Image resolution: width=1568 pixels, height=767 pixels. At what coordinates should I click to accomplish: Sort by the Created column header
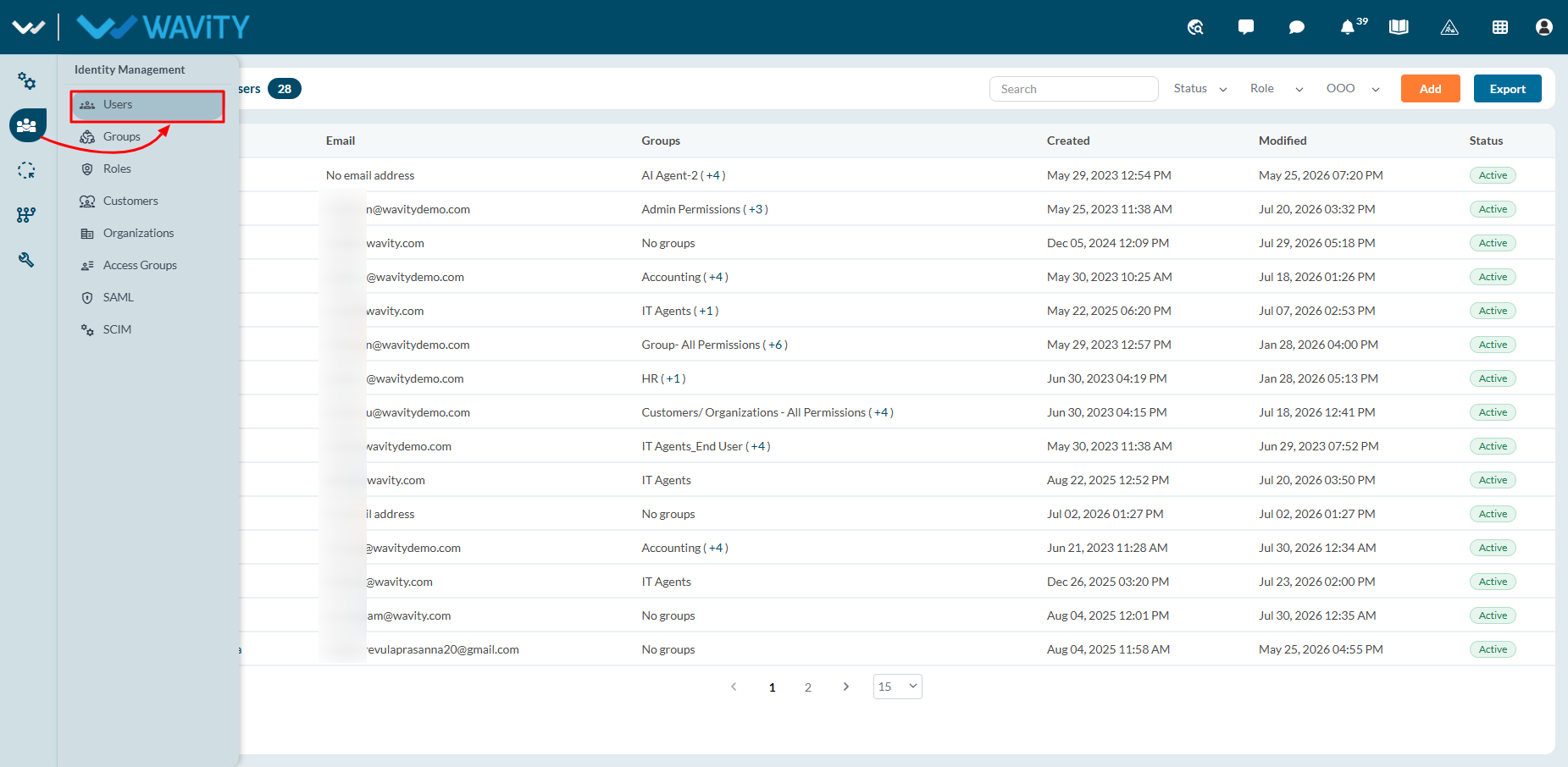coord(1068,141)
